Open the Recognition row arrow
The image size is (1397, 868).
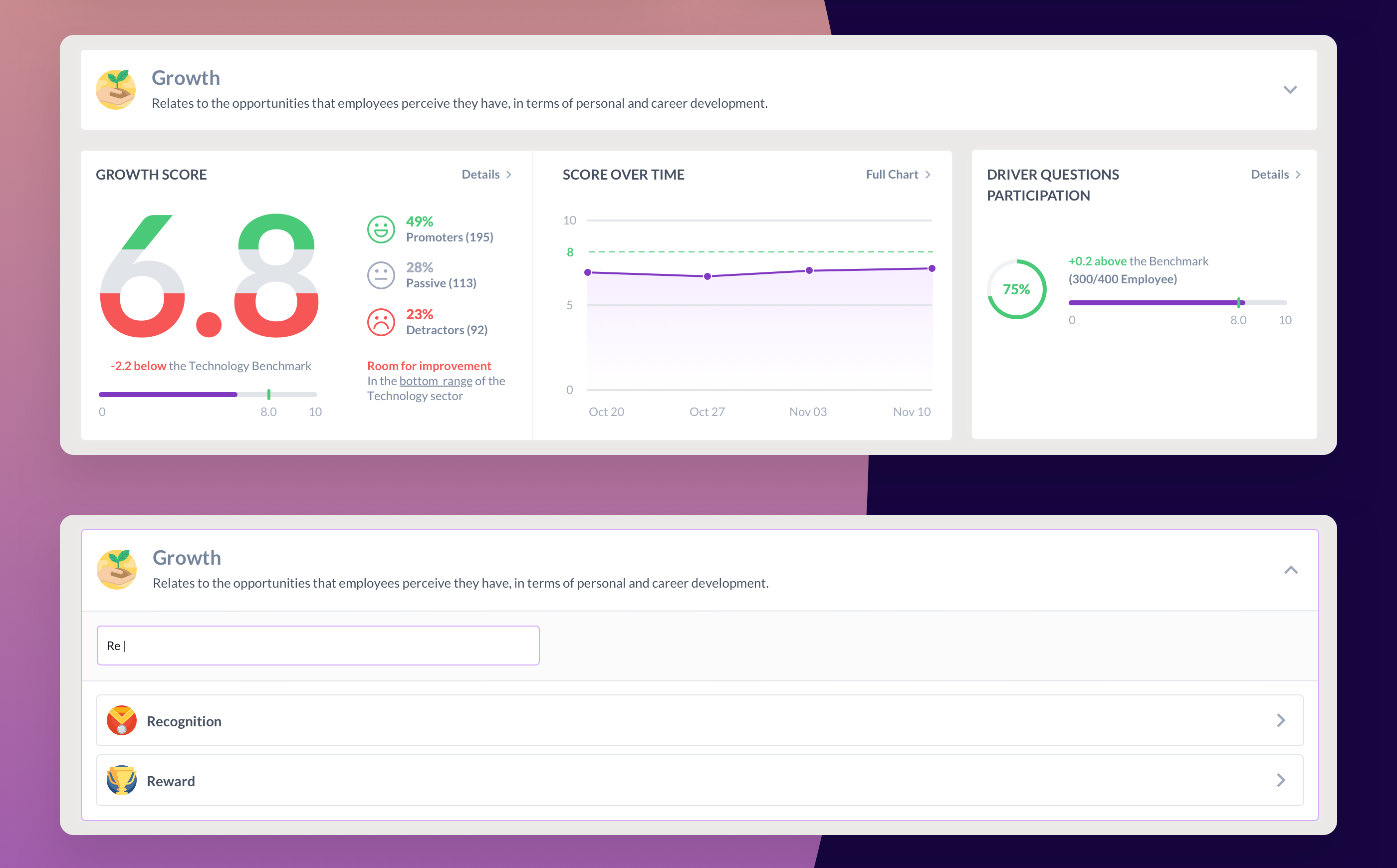[1280, 720]
